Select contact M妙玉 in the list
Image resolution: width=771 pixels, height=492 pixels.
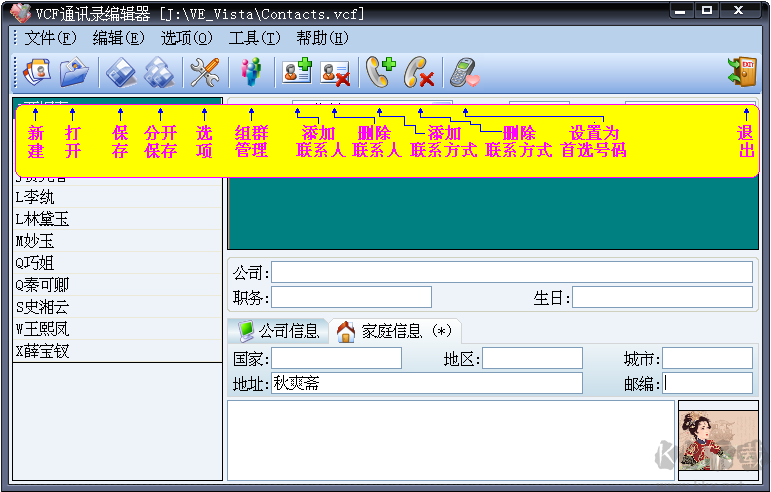click(118, 241)
